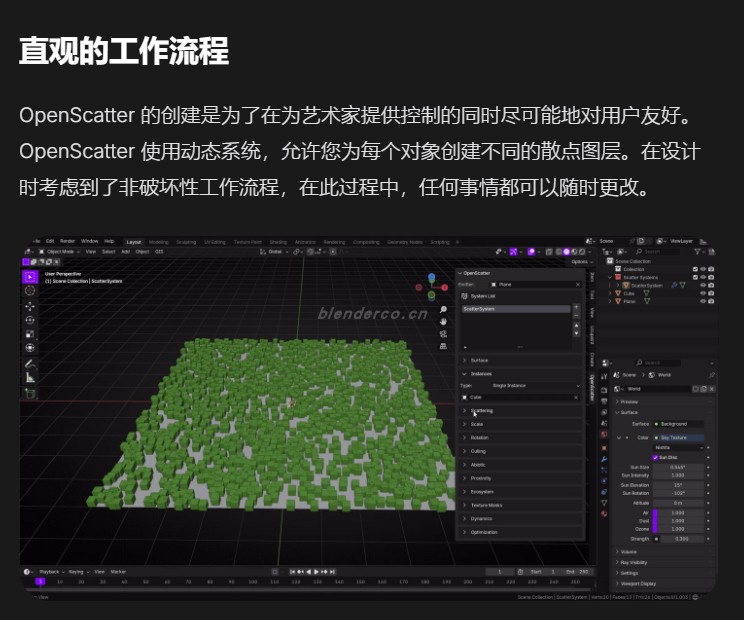Open the Object Mode dropdown
744x620 pixels.
tap(59, 252)
